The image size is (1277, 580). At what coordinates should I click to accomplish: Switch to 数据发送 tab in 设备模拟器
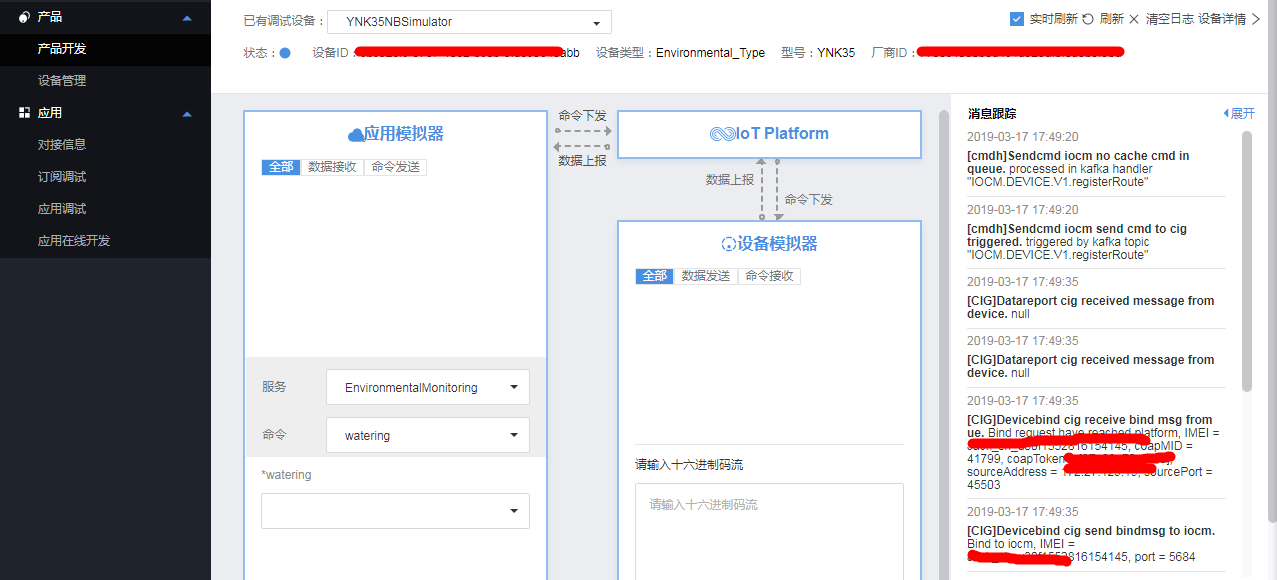706,276
